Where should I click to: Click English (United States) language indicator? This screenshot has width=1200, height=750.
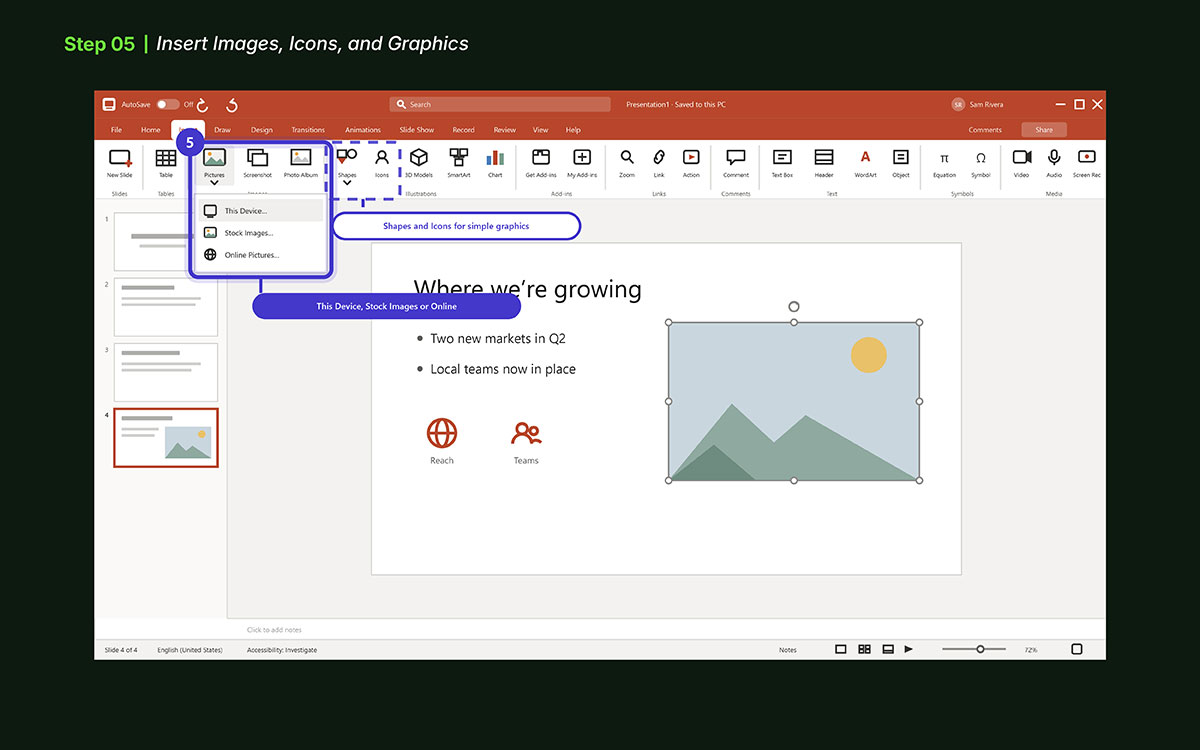pos(189,650)
